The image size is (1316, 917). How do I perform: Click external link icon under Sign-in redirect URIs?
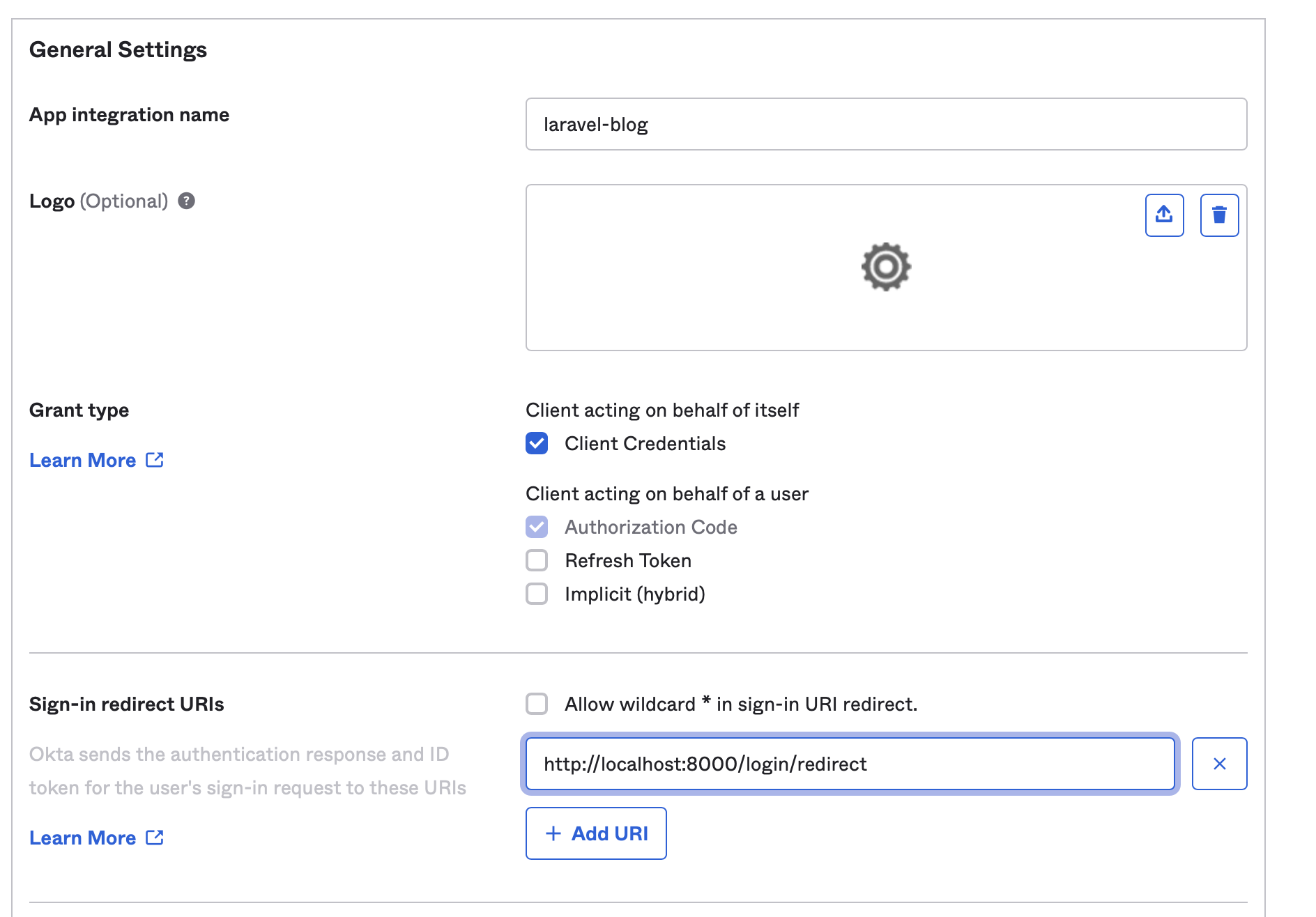pos(155,838)
